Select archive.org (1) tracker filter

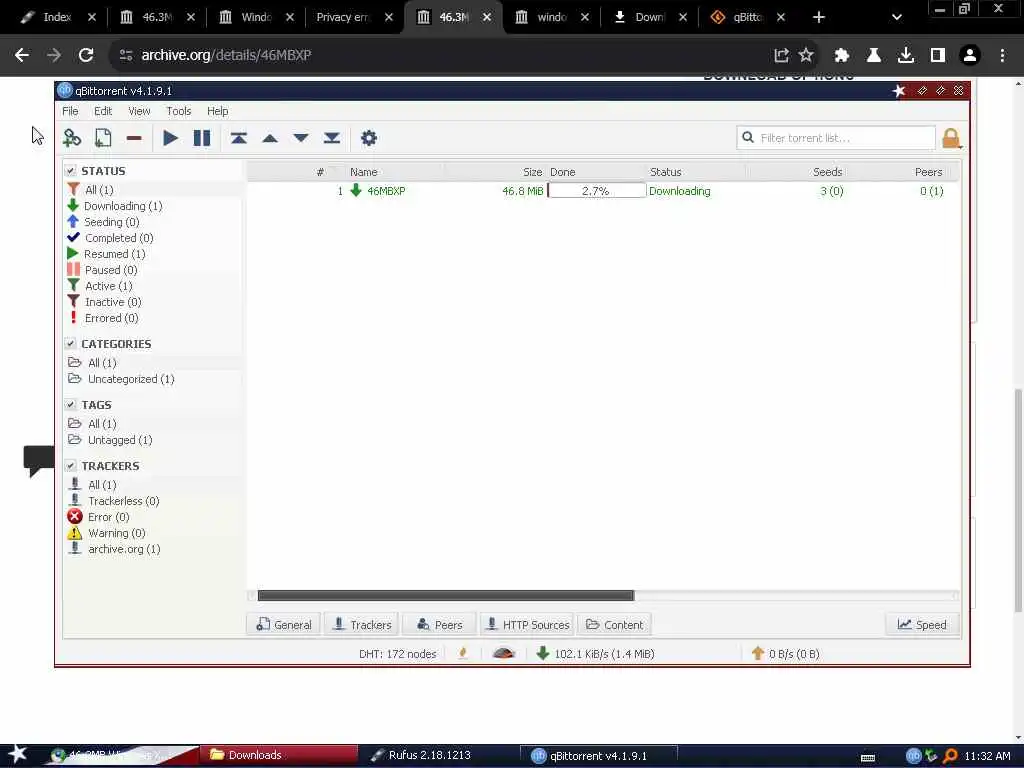tap(124, 549)
